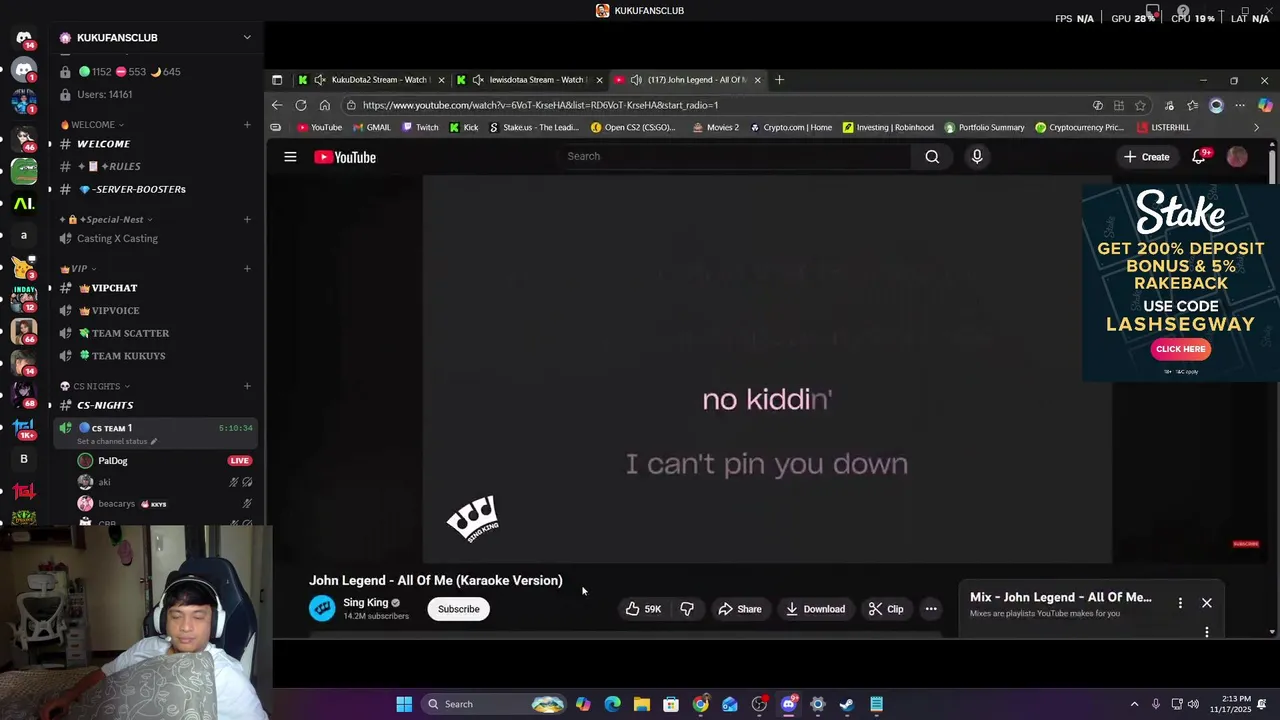Click the YouTube search magnifier button
Image resolution: width=1280 pixels, height=720 pixels.
click(932, 156)
